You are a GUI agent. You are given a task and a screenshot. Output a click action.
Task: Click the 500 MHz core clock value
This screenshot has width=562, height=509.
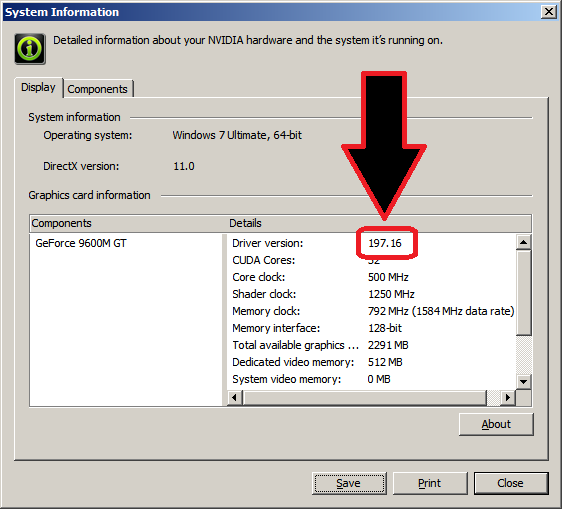[388, 277]
